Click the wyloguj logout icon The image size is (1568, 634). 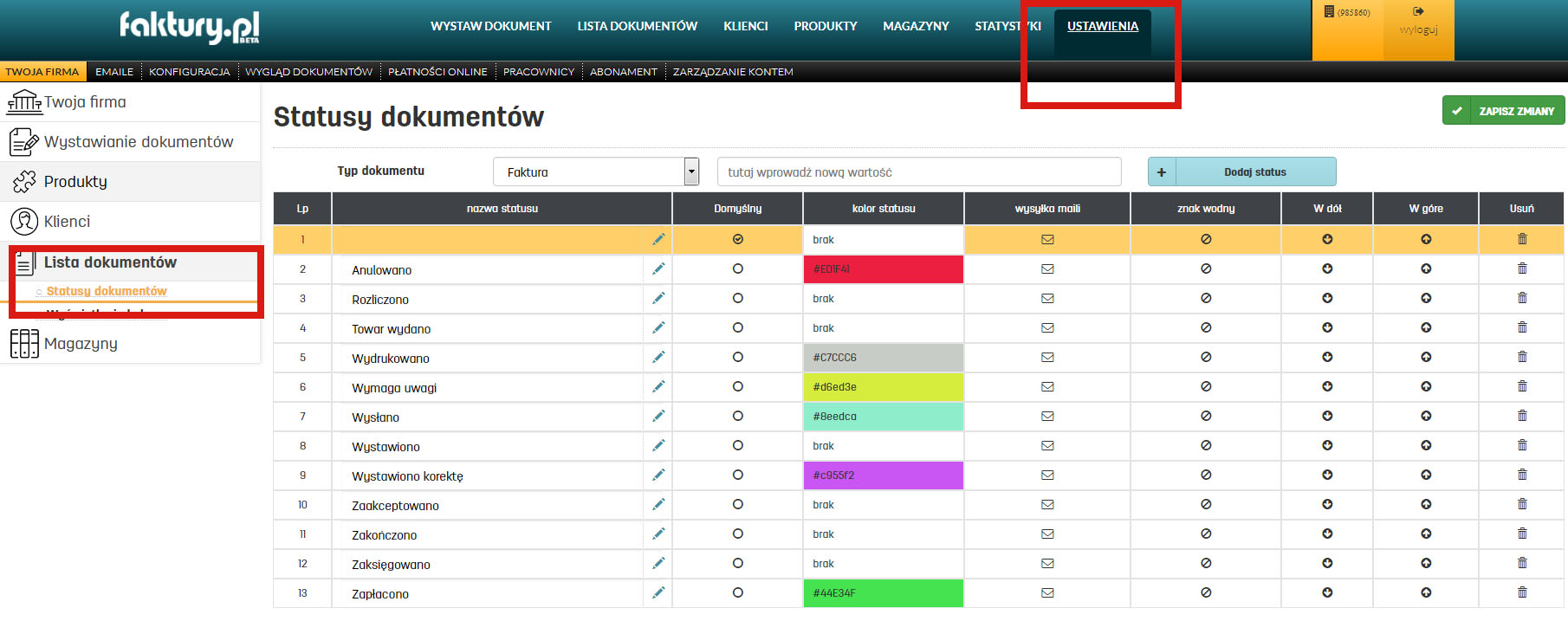[x=1418, y=11]
